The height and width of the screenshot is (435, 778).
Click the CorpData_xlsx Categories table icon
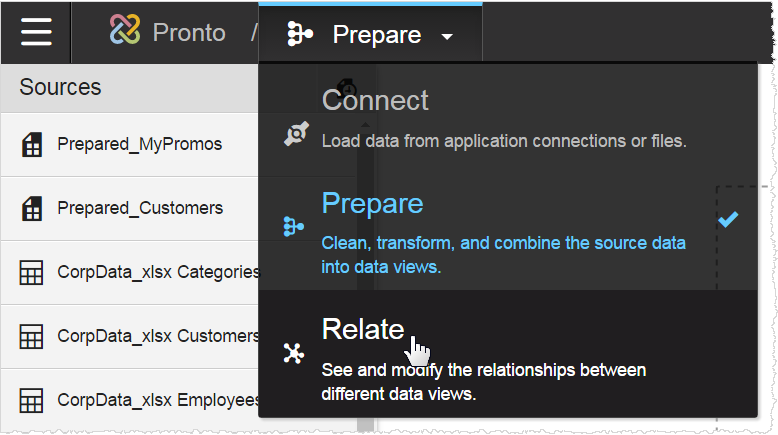[x=32, y=273]
